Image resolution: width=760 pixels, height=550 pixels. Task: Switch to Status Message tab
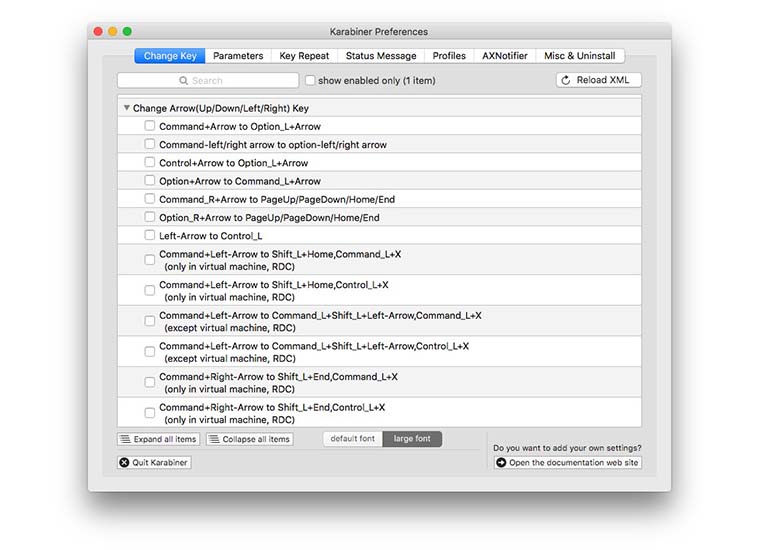coord(381,56)
